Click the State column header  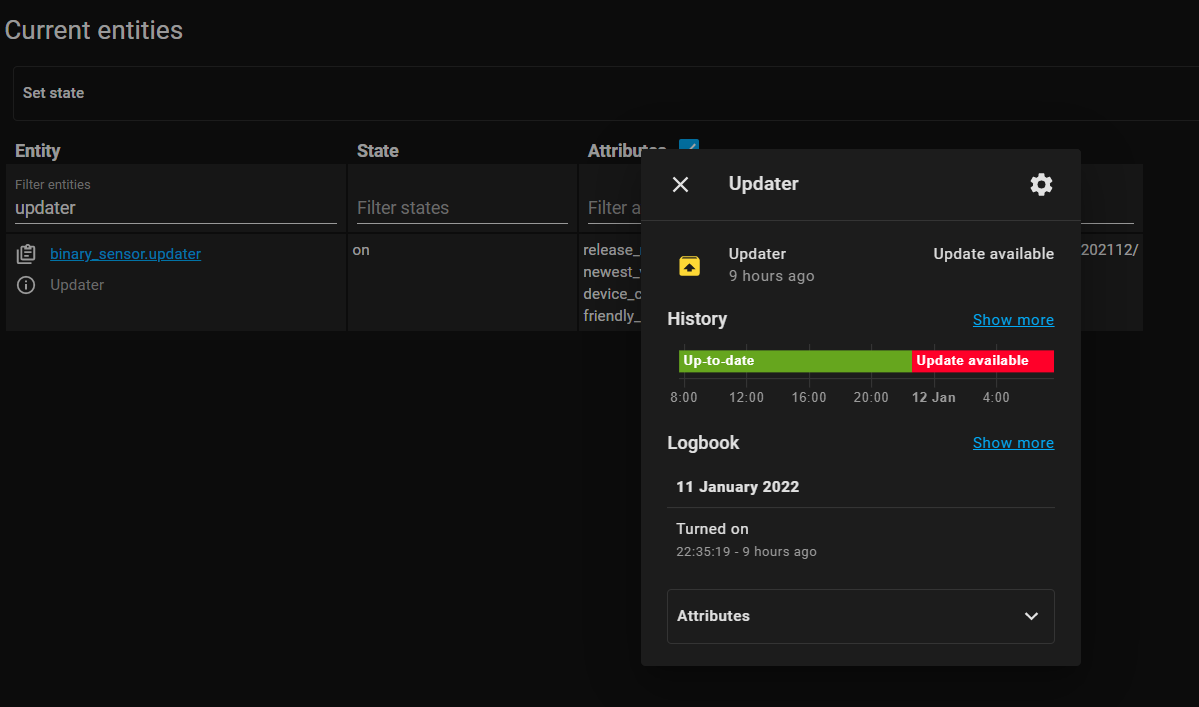[x=377, y=151]
